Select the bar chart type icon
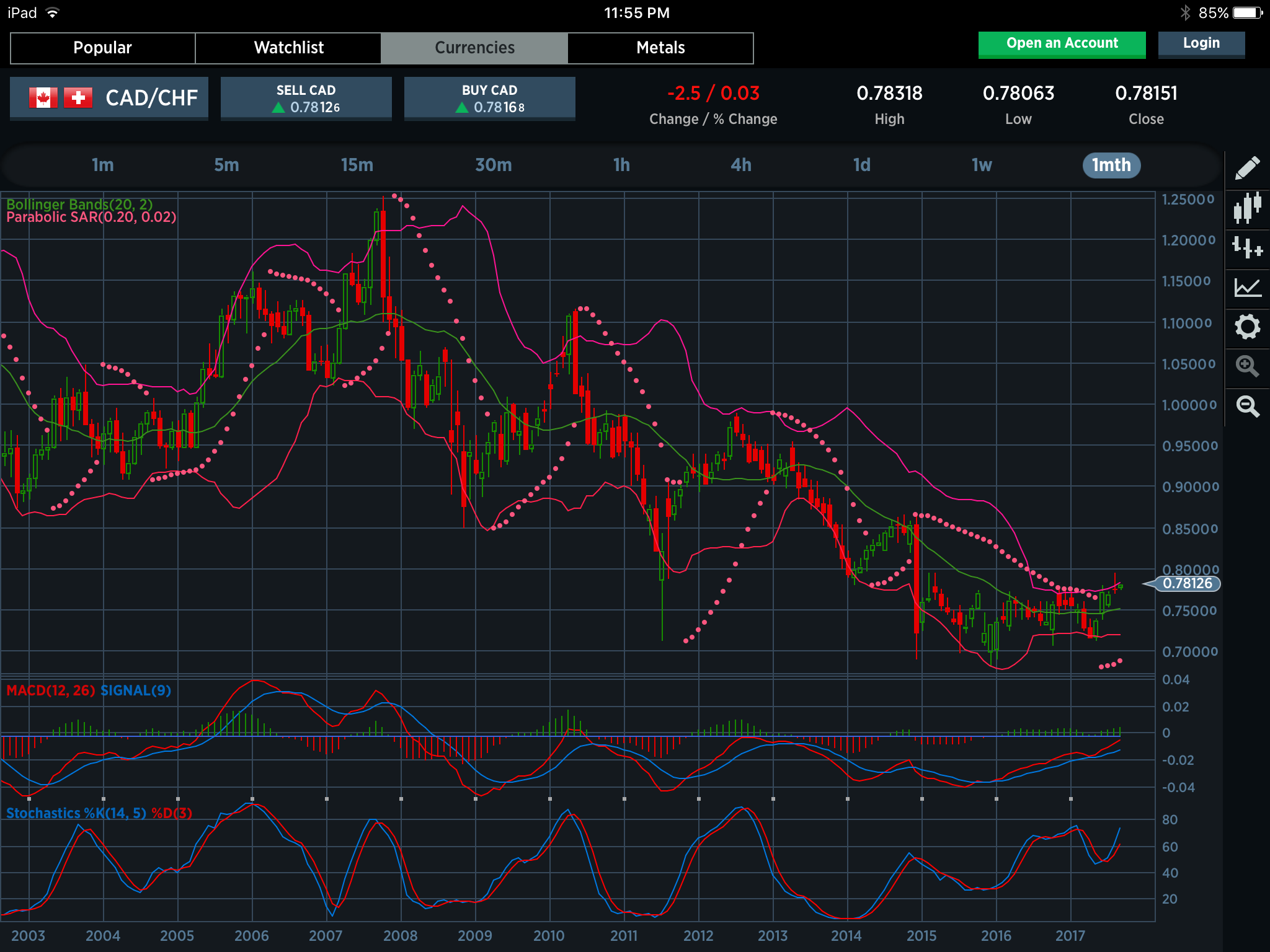Viewport: 1270px width, 952px height. pos(1247,247)
